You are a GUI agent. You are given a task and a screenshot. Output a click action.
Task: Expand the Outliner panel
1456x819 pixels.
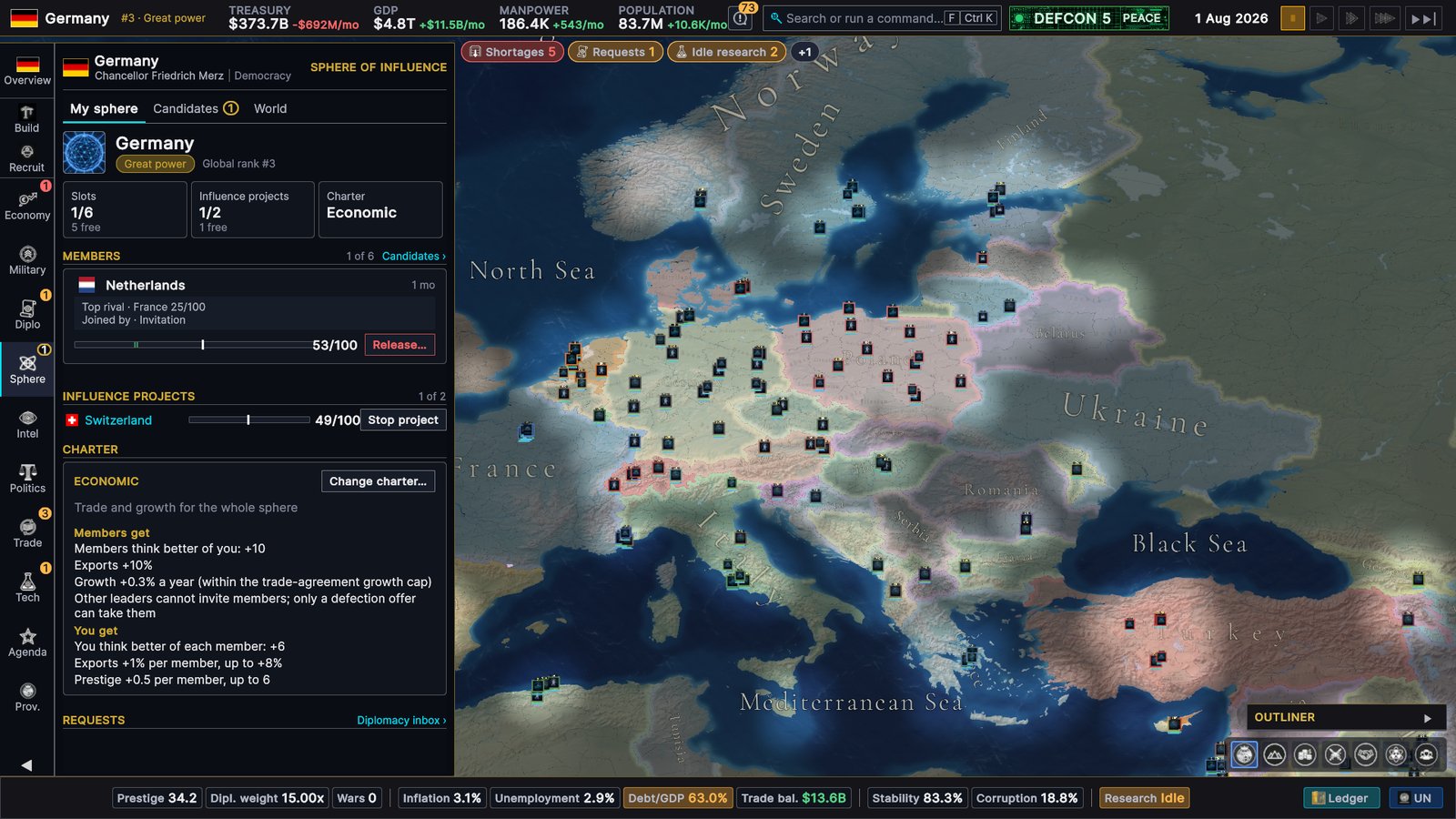(1346, 717)
